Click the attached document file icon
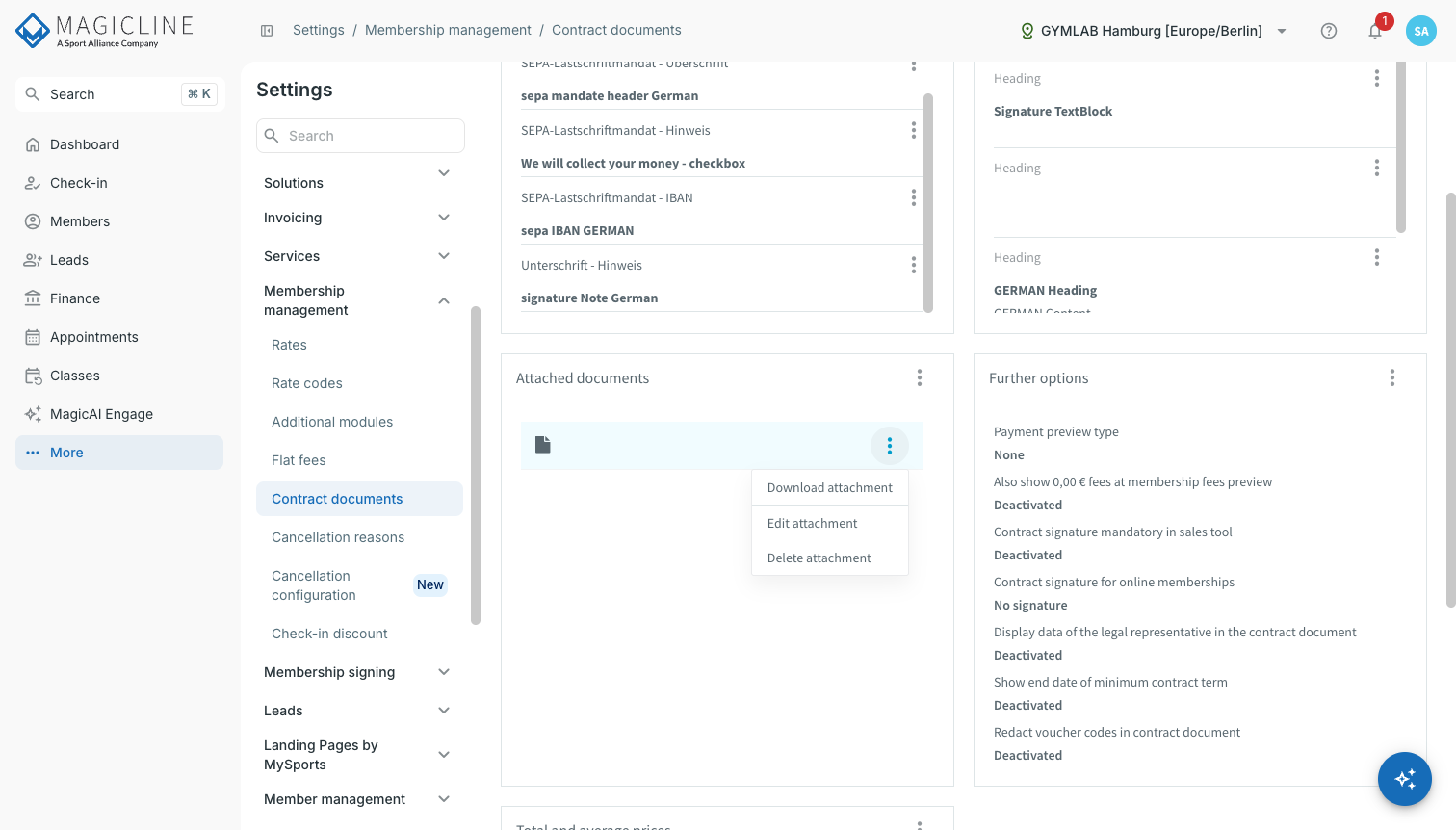1456x830 pixels. pos(543,445)
